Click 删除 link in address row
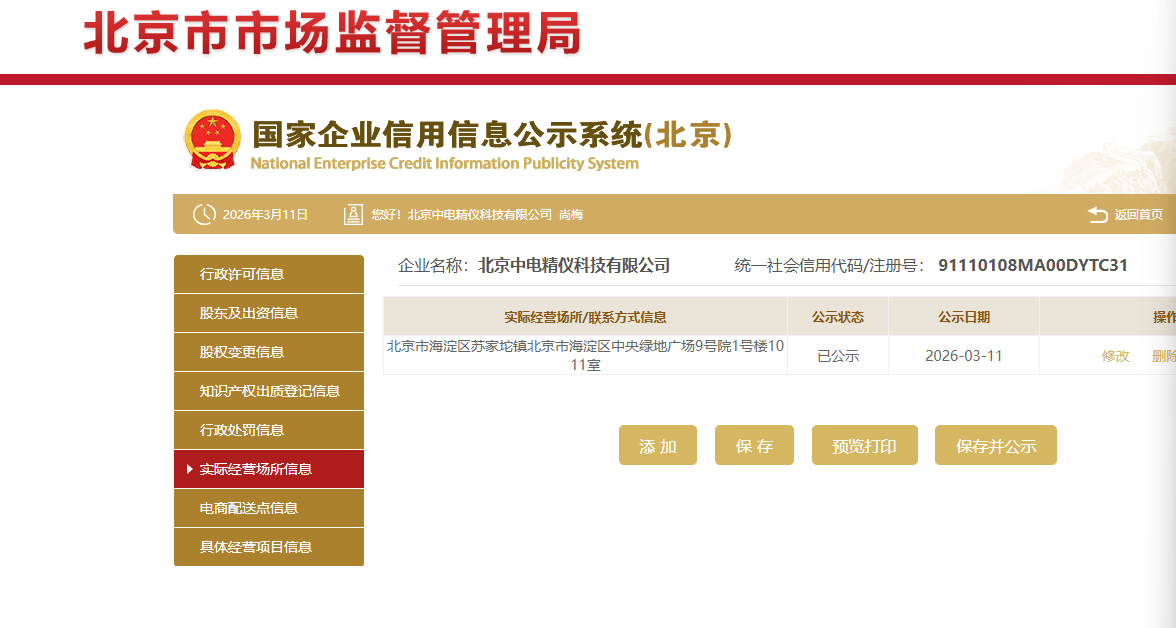Screen dimensions: 1176x628 click(1163, 356)
